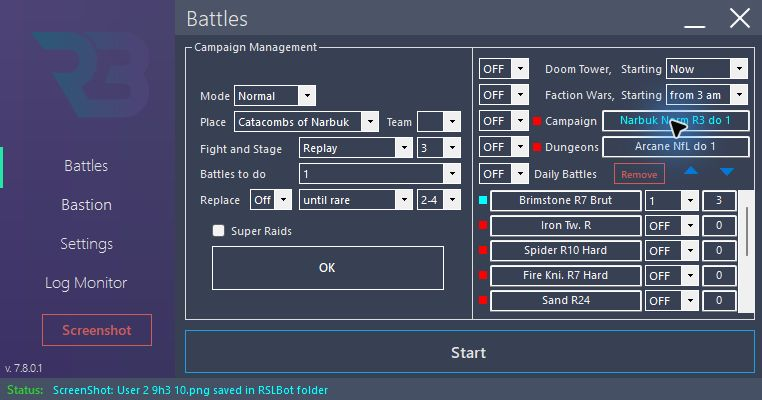This screenshot has height=400, width=762.
Task: Open Doom Tower Starting Now dropdown
Action: point(707,69)
